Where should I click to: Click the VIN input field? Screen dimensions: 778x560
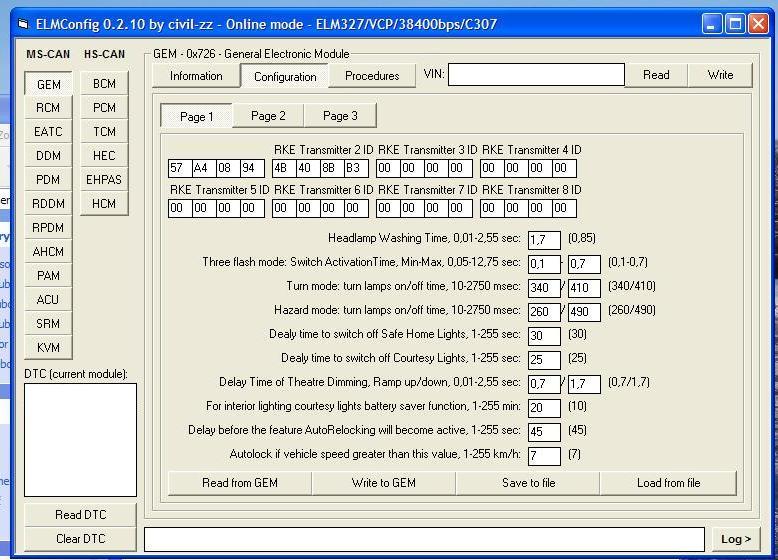pos(536,75)
